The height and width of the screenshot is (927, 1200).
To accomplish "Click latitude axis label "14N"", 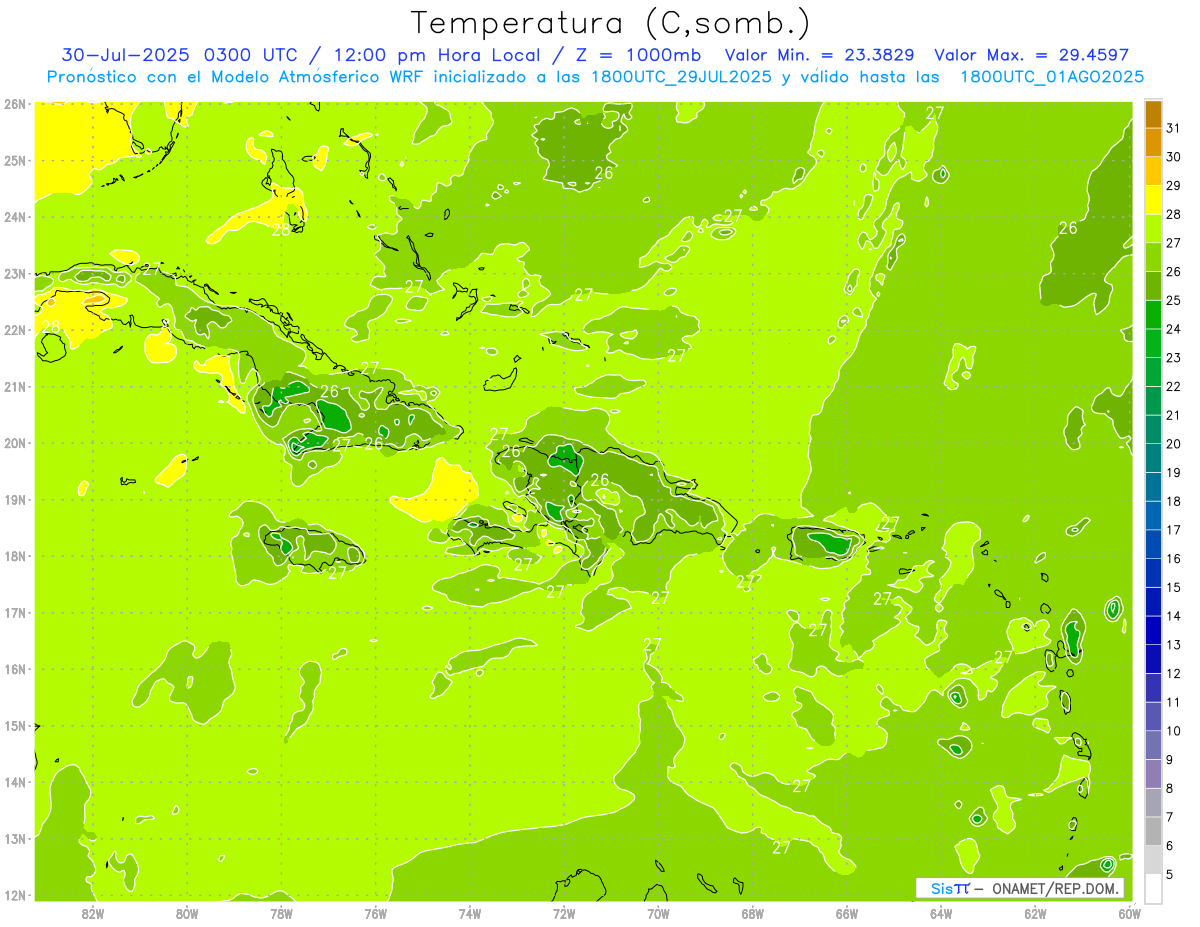I will point(14,782).
